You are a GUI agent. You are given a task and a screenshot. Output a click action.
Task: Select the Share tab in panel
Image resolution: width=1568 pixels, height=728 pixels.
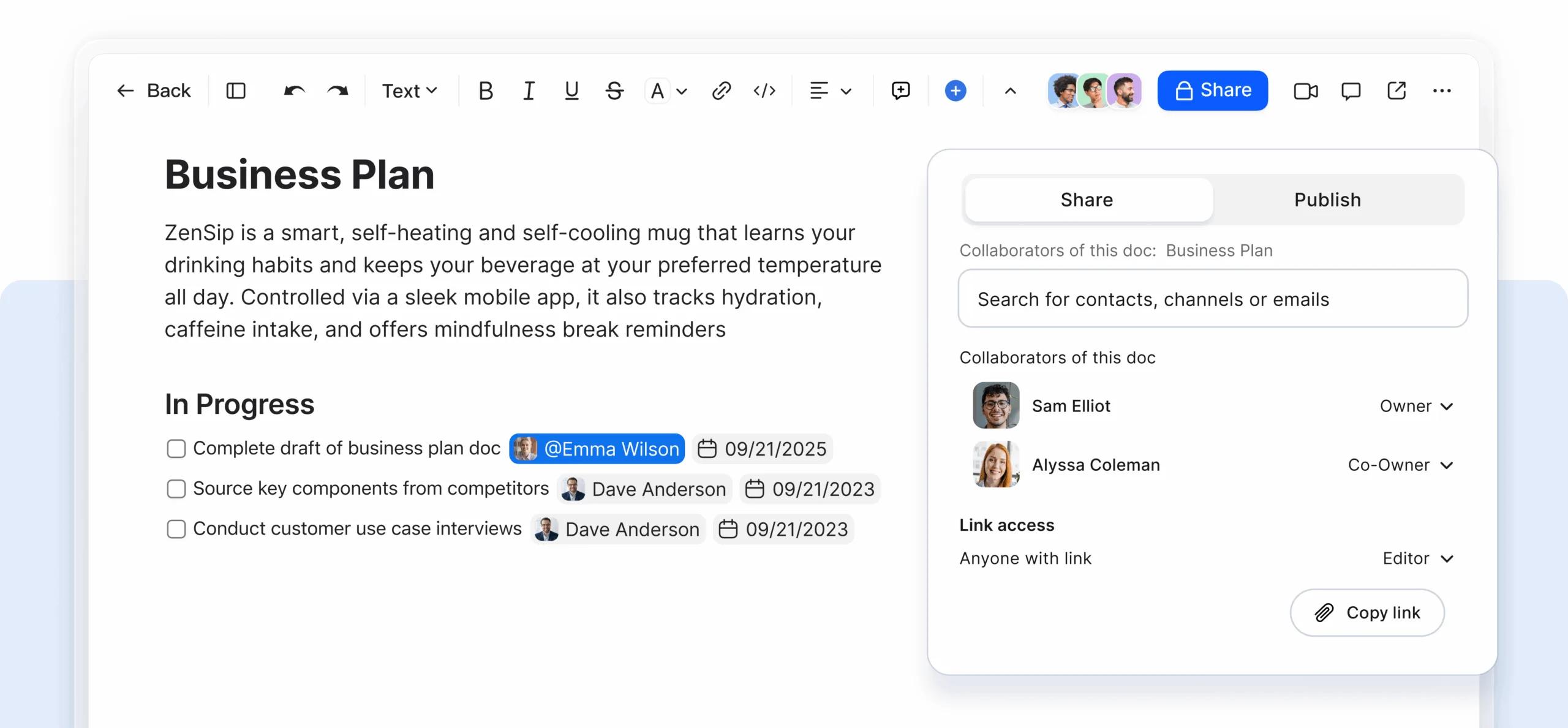[1087, 200]
